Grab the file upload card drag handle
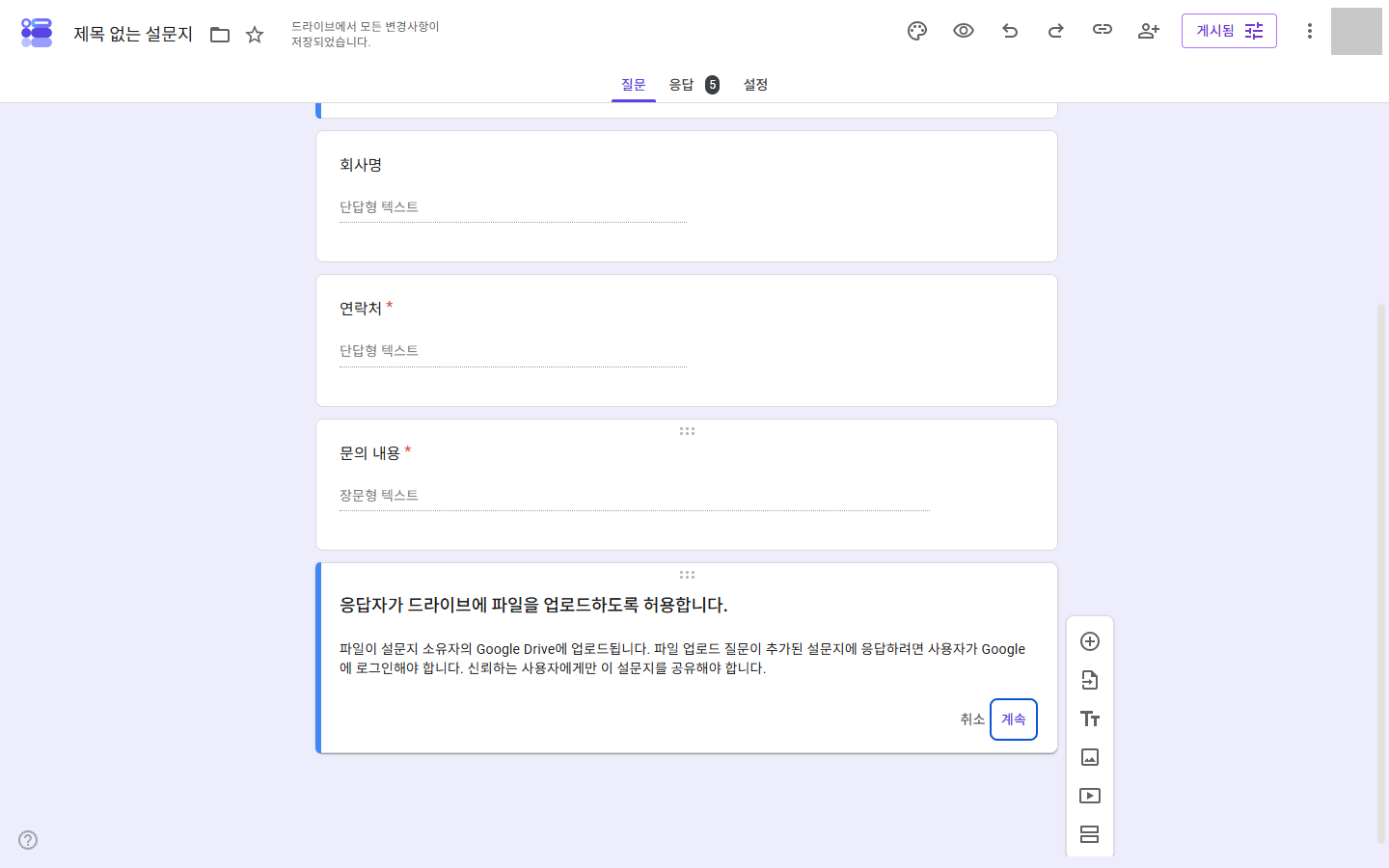 tap(687, 575)
